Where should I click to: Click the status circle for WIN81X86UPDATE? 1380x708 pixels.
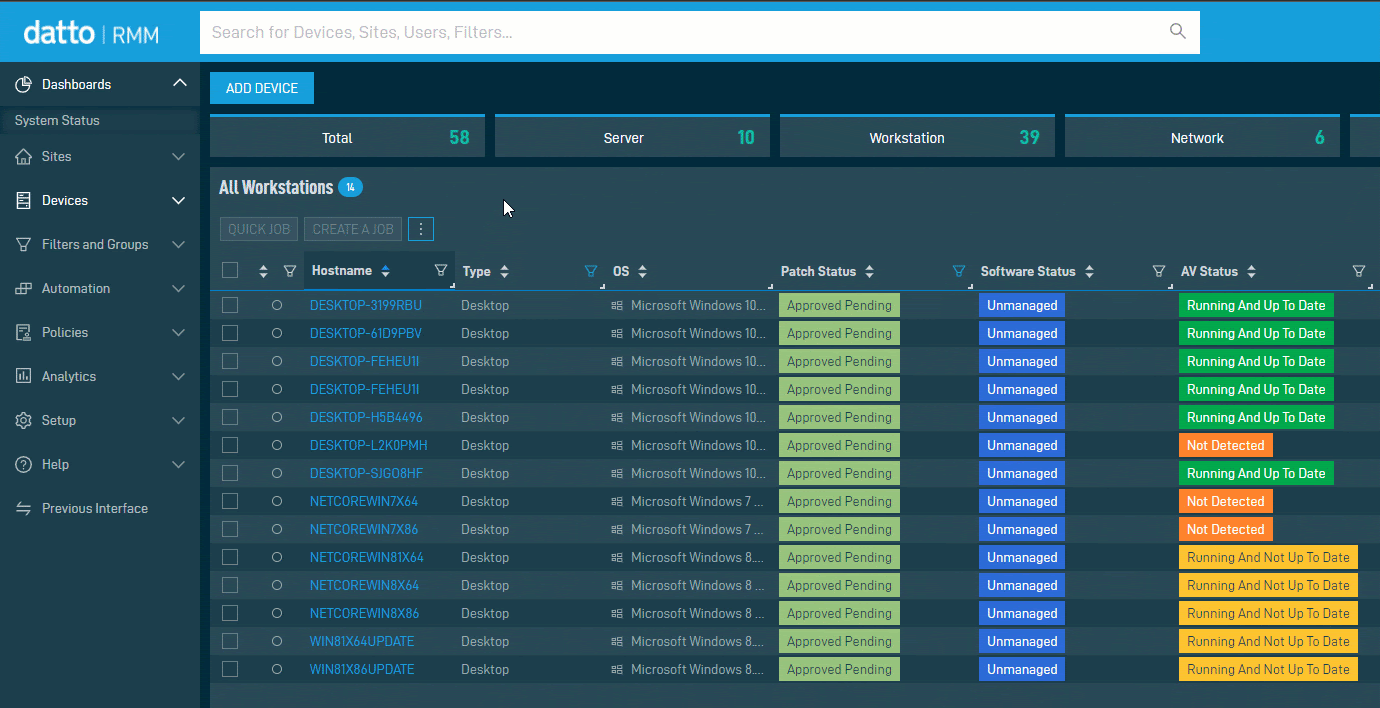[x=277, y=669]
